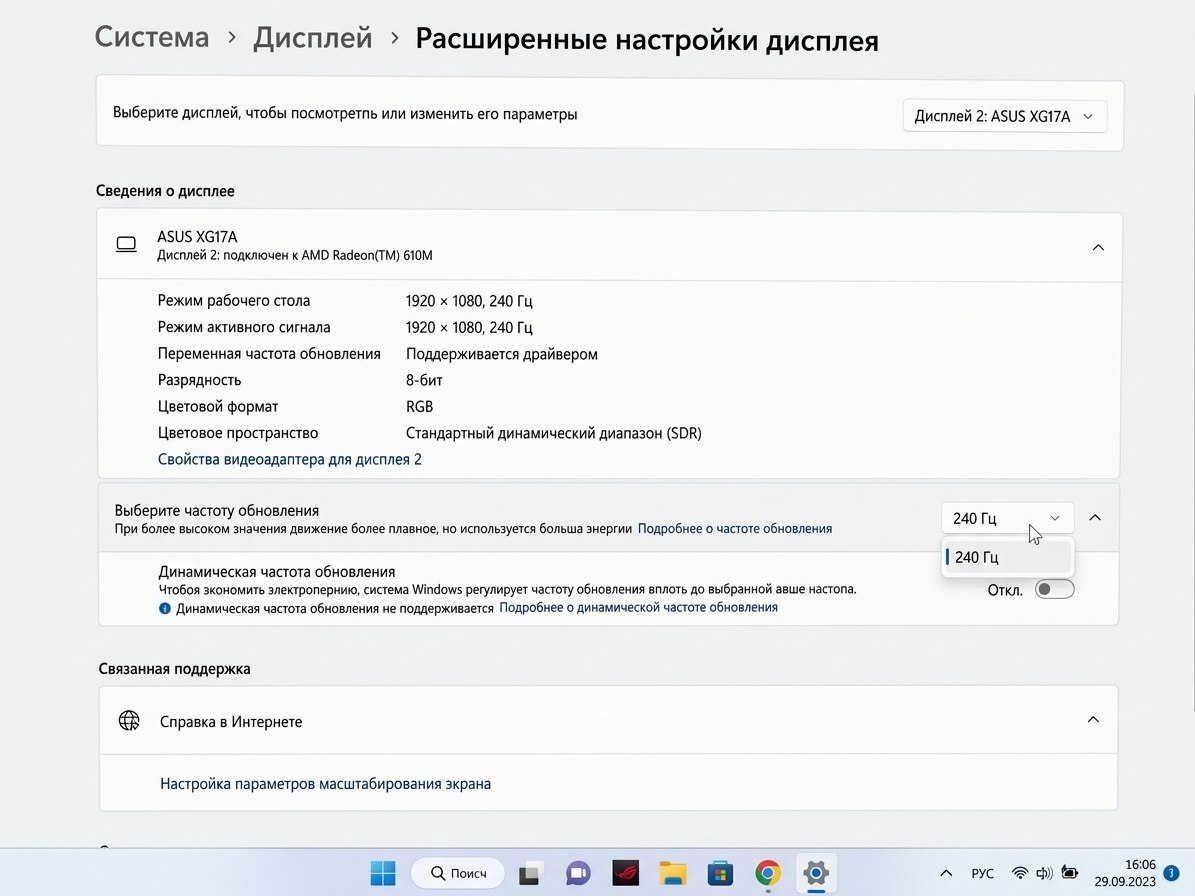This screenshot has width=1195, height=896.
Task: Switch the РУС input language indicator
Action: point(982,873)
